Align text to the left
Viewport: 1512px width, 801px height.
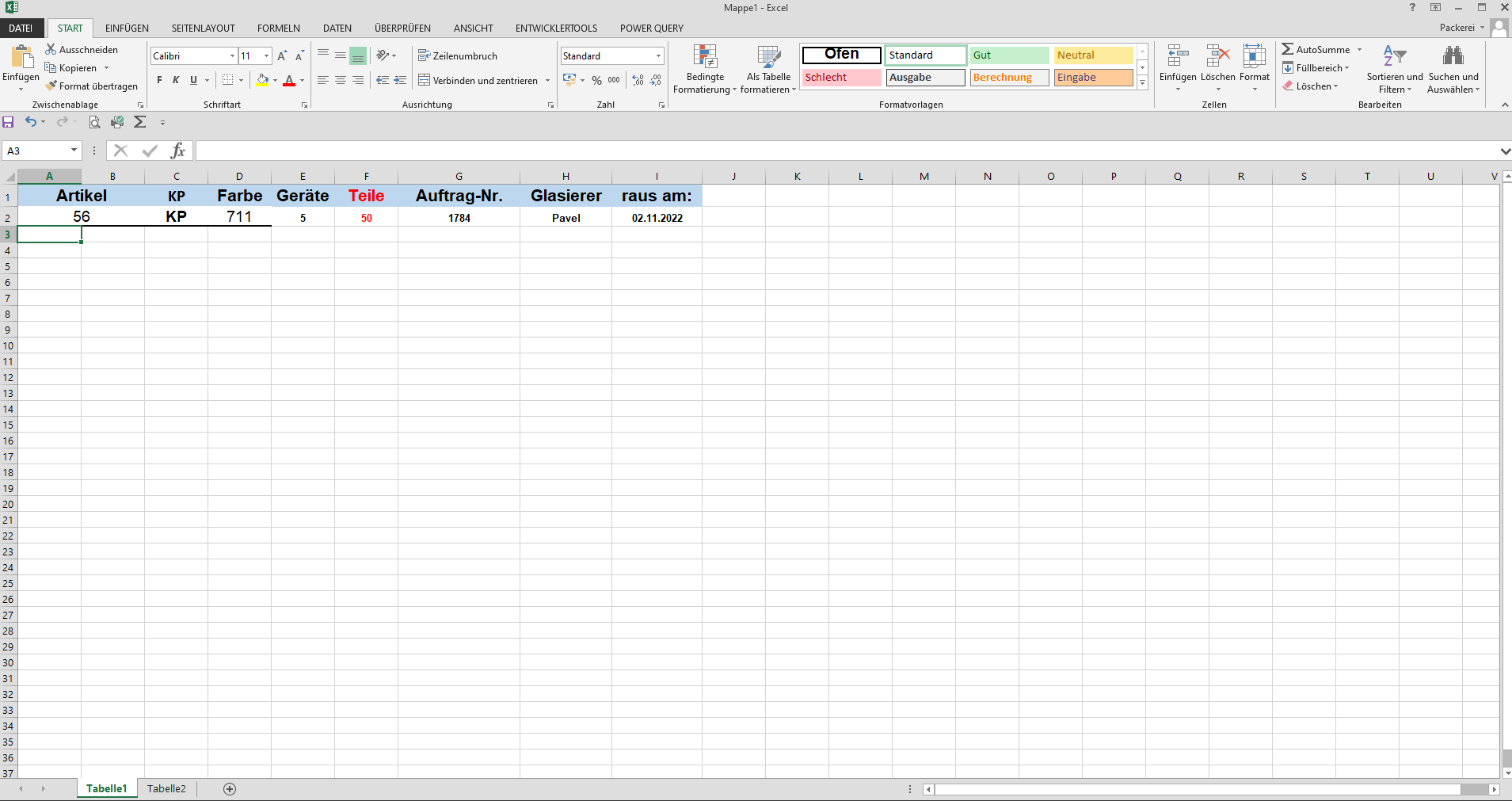pyautogui.click(x=323, y=80)
